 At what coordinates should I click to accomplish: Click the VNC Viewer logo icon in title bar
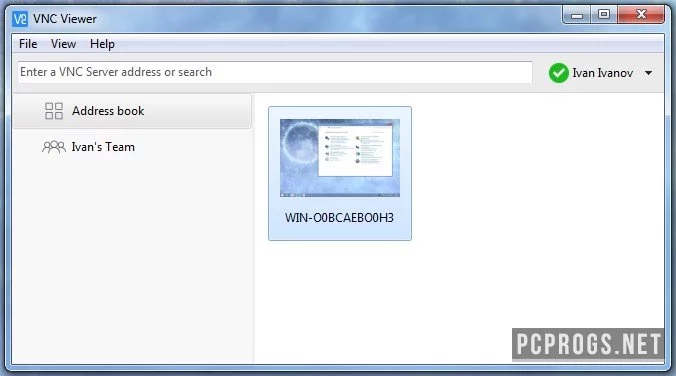click(x=20, y=19)
